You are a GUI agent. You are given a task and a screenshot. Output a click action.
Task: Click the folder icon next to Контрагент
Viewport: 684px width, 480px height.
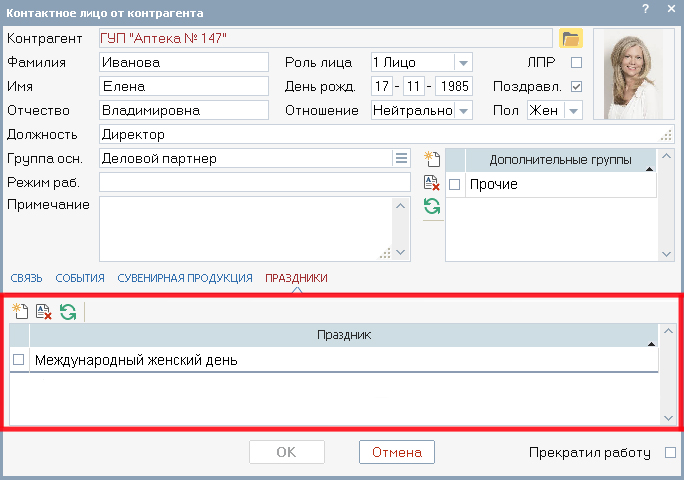point(570,38)
